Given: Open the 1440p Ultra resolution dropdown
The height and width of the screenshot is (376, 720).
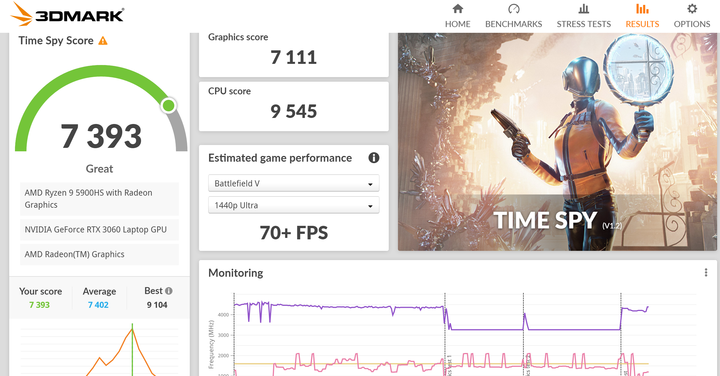Looking at the screenshot, I should pyautogui.click(x=294, y=205).
